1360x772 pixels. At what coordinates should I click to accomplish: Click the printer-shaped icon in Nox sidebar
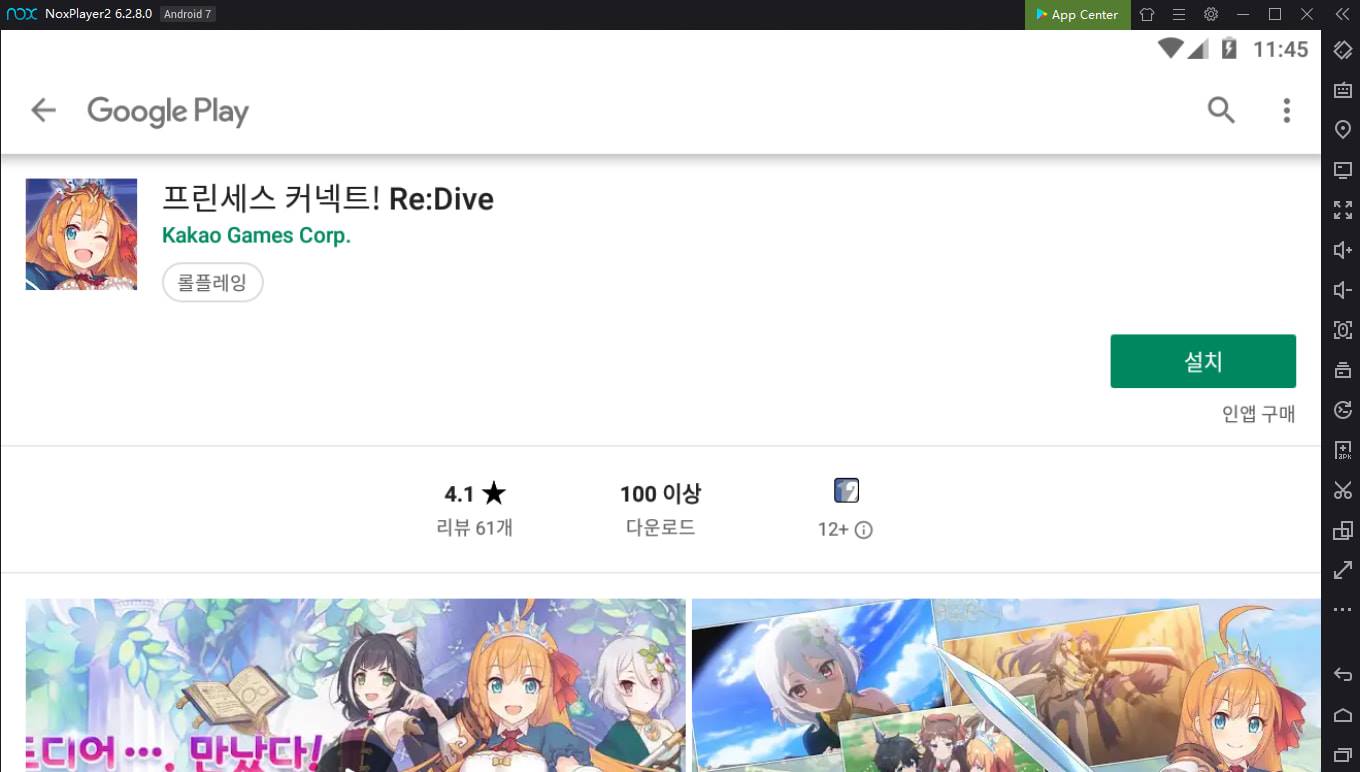[x=1343, y=370]
